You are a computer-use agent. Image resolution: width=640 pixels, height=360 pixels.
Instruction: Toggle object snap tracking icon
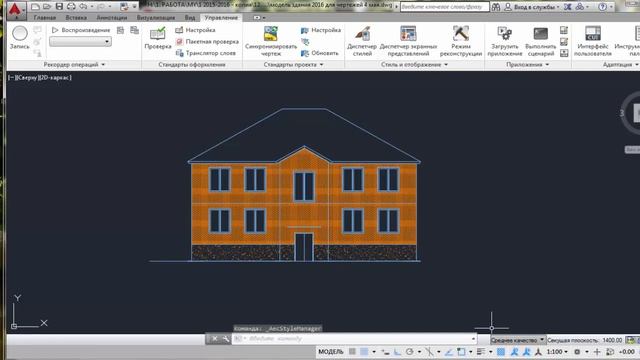[x=449, y=351]
